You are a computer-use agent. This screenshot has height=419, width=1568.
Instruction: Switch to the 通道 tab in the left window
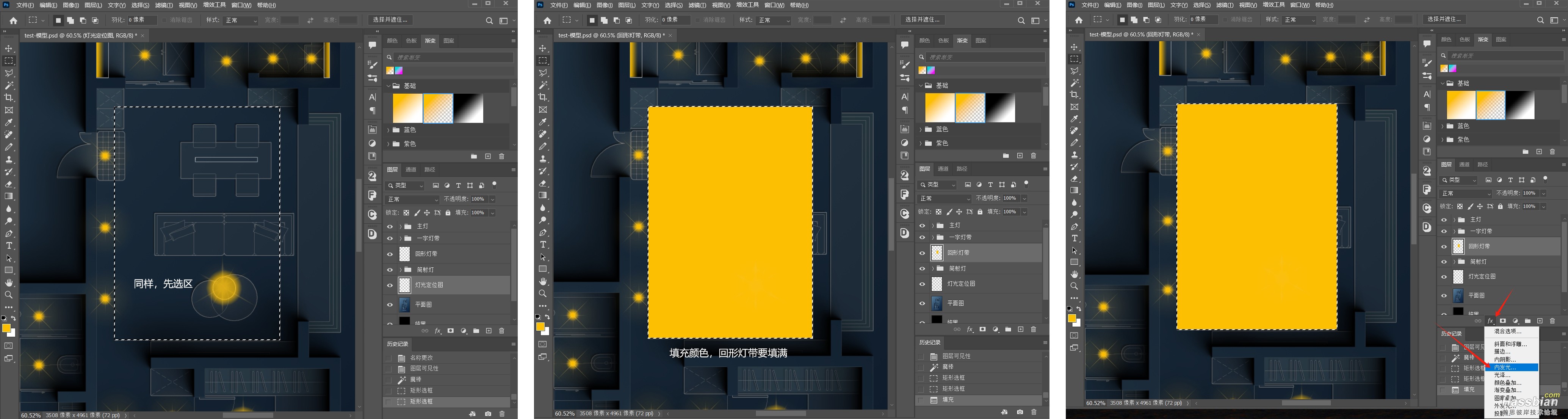click(411, 169)
